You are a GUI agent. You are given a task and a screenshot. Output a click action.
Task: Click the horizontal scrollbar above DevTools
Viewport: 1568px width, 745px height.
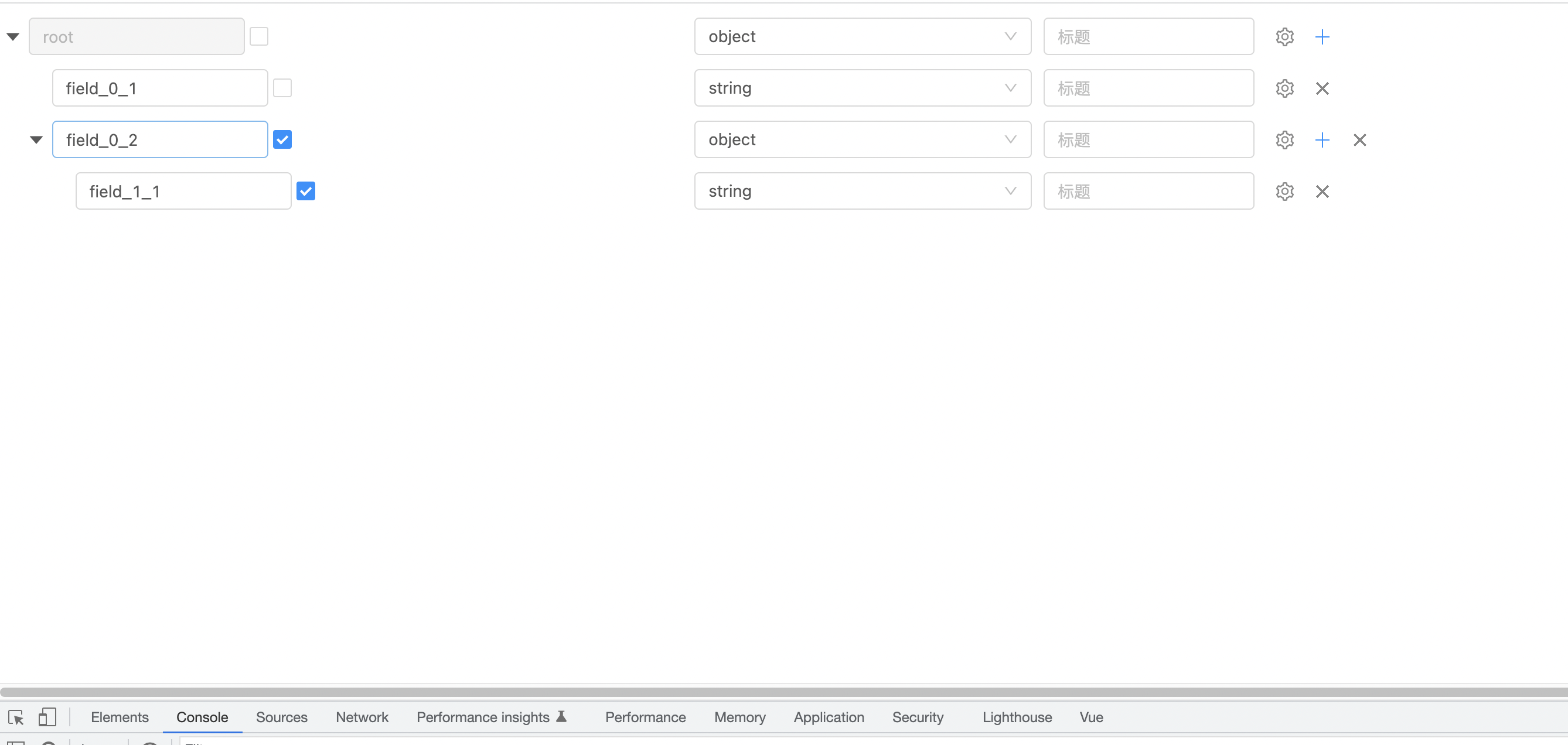783,692
